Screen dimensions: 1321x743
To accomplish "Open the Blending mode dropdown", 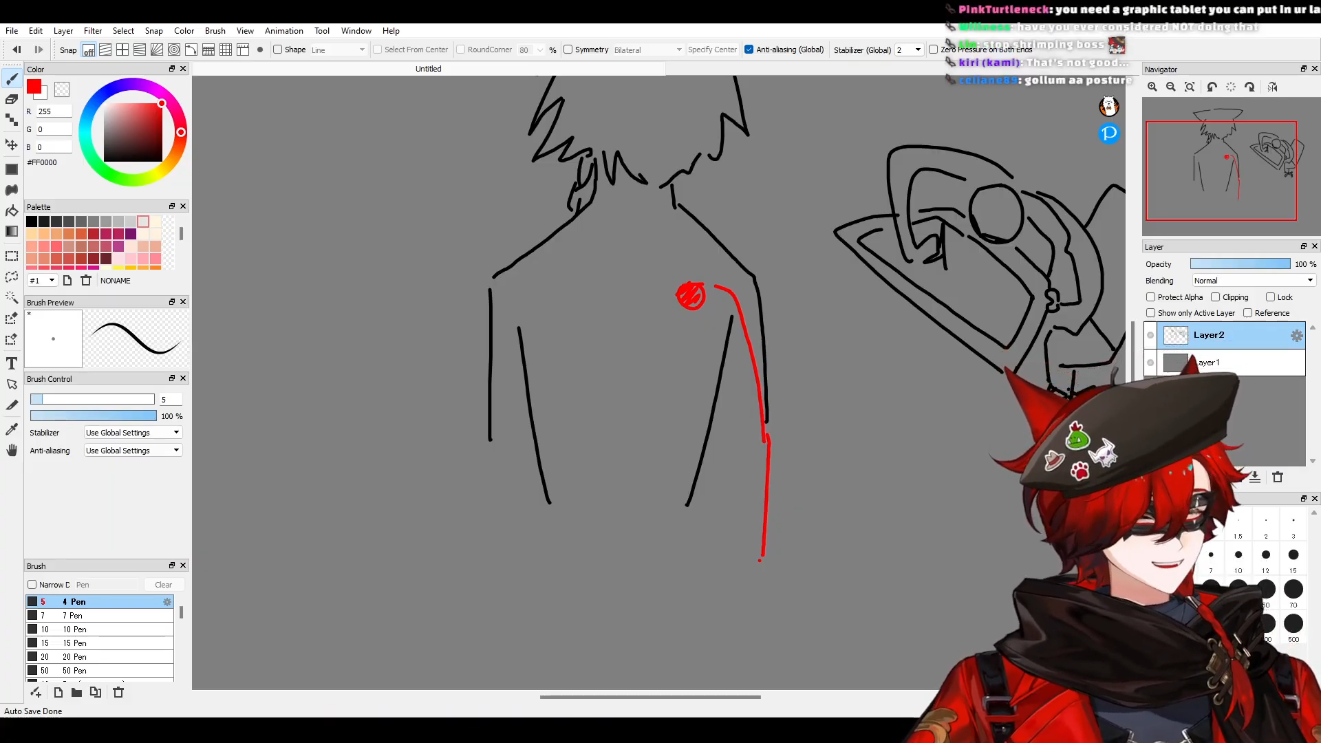I will pos(1252,281).
